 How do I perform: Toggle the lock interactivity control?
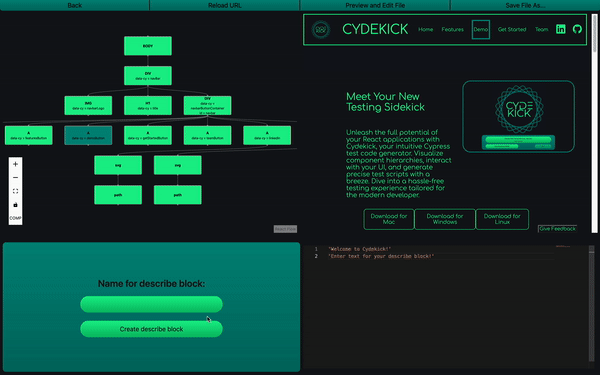(15, 205)
